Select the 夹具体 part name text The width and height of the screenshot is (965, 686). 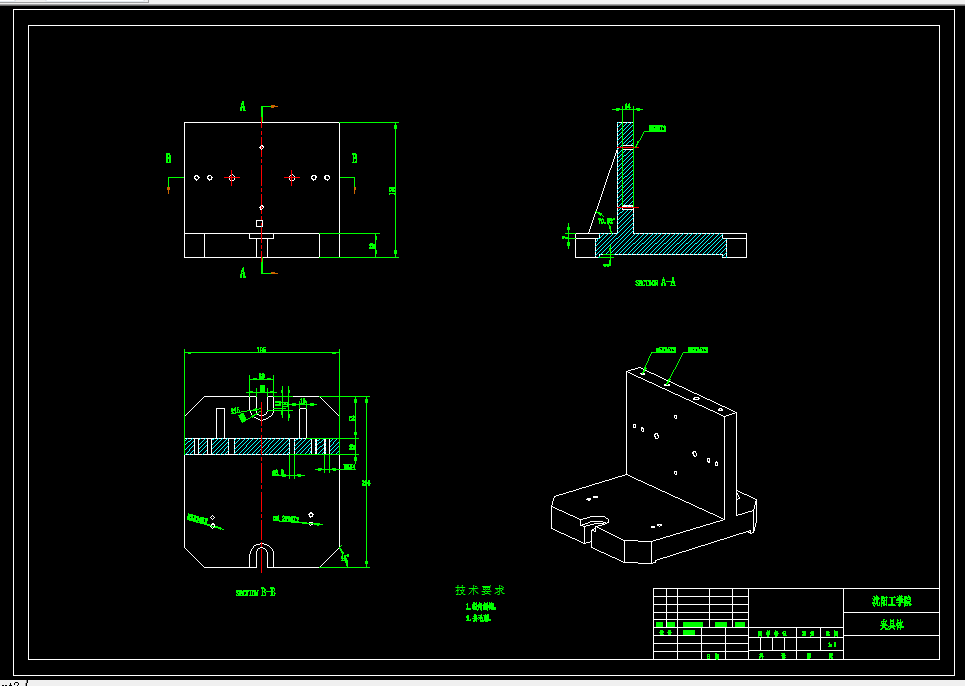click(x=891, y=624)
